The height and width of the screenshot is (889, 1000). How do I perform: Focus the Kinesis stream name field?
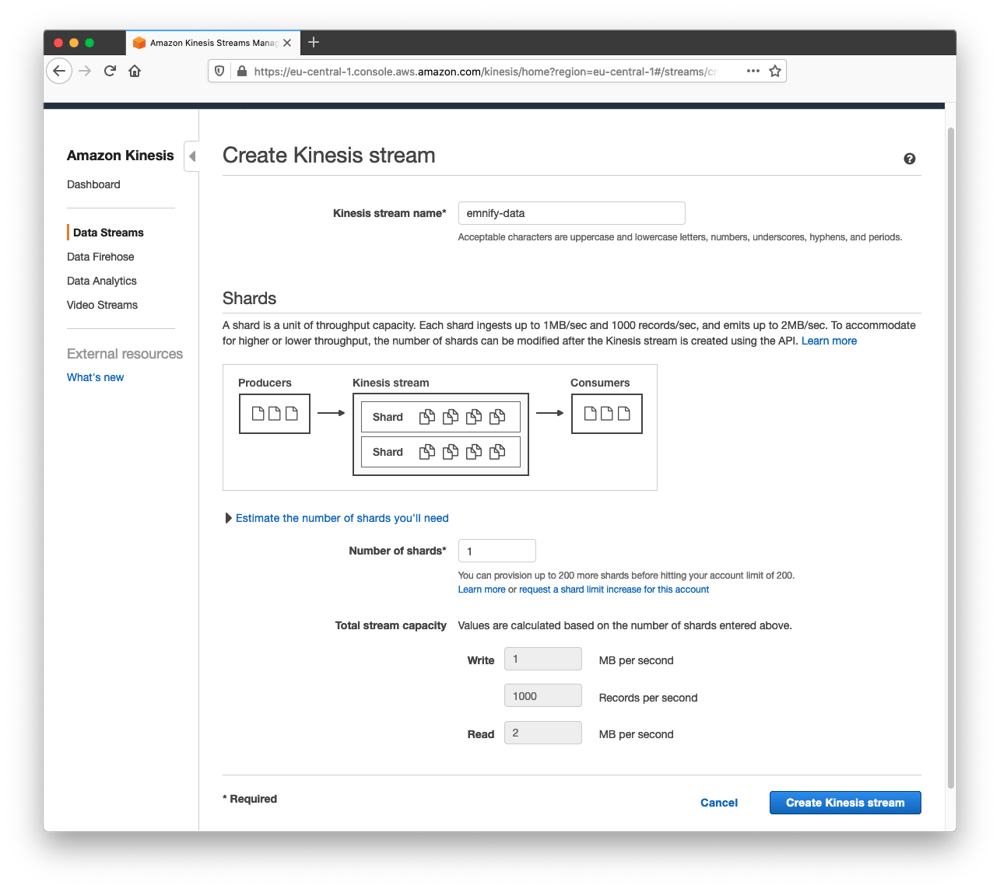pyautogui.click(x=571, y=213)
